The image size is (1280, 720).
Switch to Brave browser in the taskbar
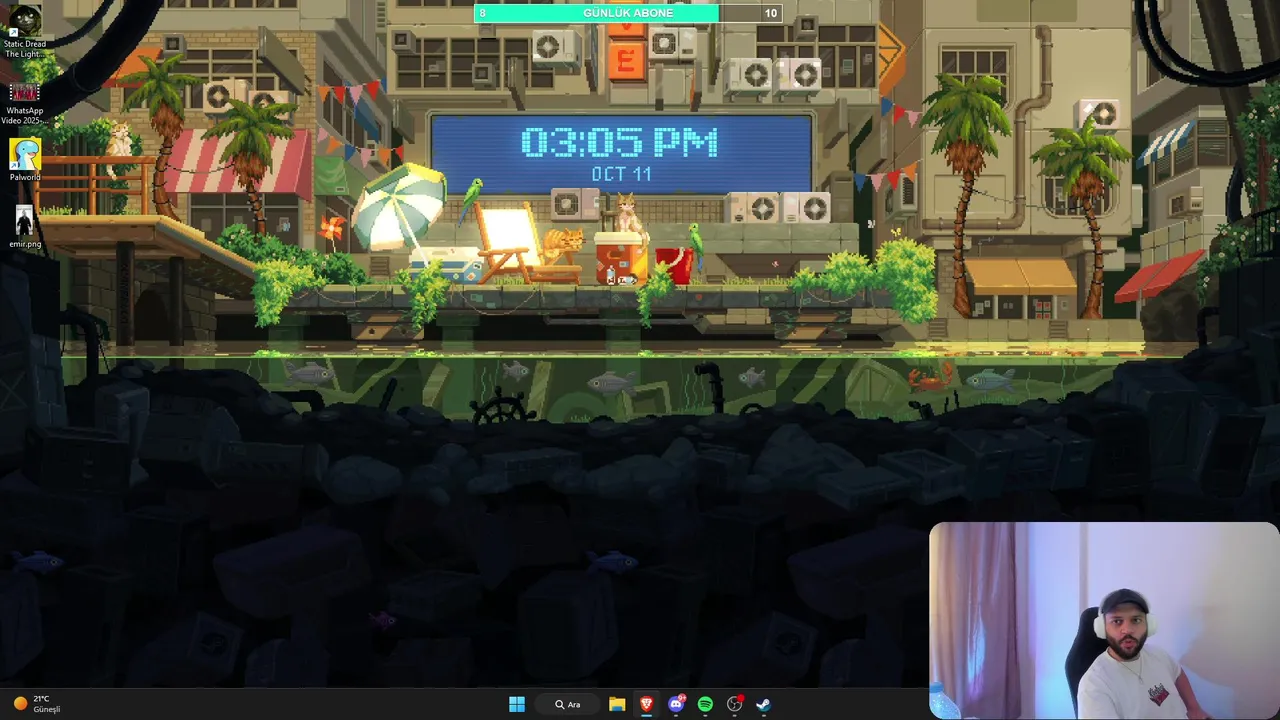point(646,704)
